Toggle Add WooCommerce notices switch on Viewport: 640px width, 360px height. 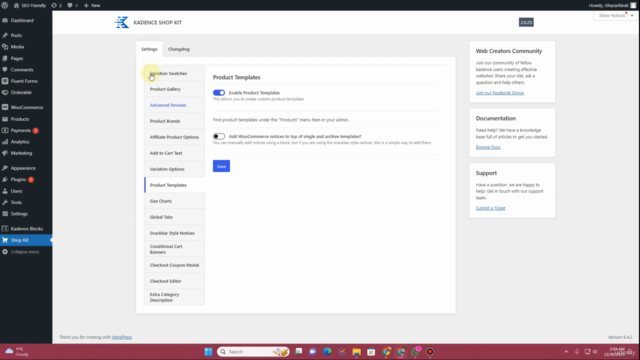coord(219,136)
